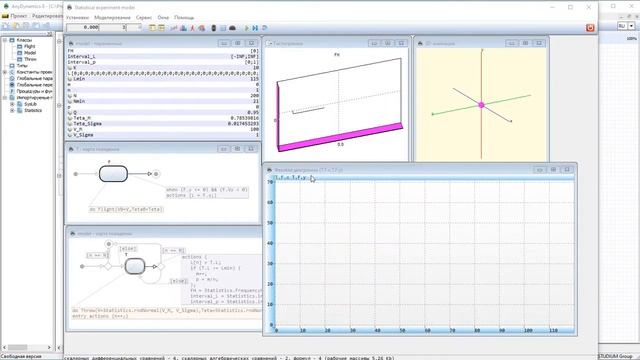Collapse the Классы tree node
Image resolution: width=640 pixels, height=360 pixels.
[5, 40]
